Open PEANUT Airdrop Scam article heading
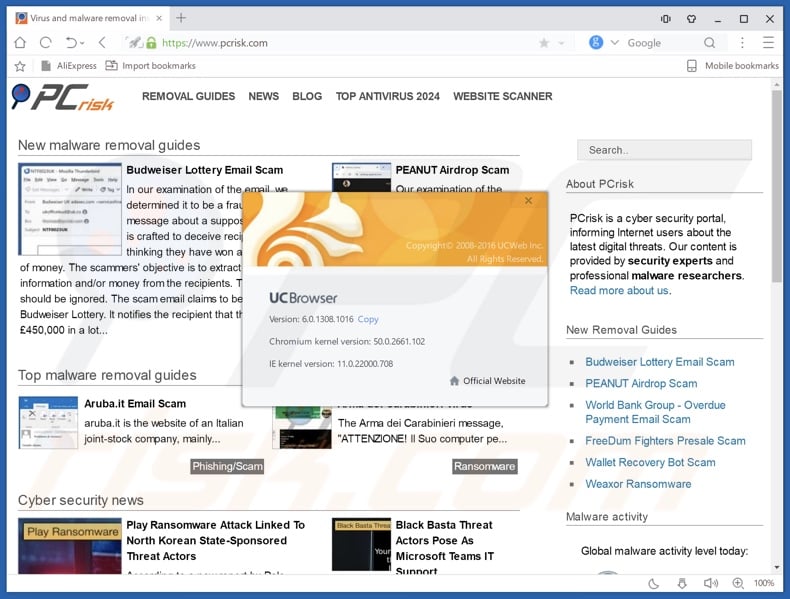Viewport: 790px width, 599px height. (x=452, y=170)
